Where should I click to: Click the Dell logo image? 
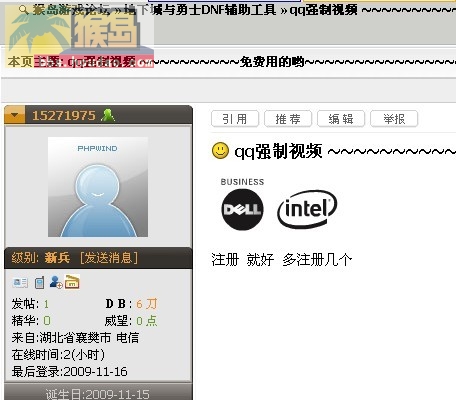point(242,209)
